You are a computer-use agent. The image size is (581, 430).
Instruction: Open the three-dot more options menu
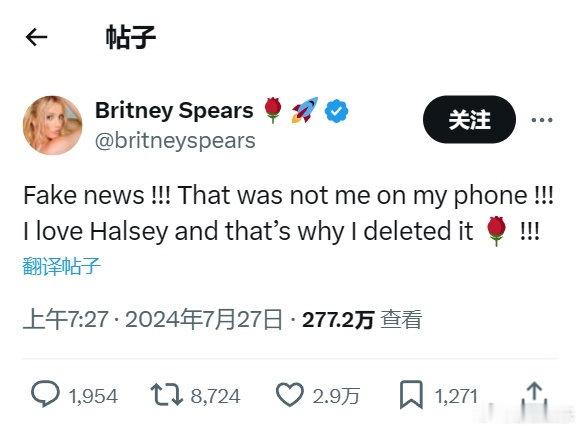coord(542,120)
